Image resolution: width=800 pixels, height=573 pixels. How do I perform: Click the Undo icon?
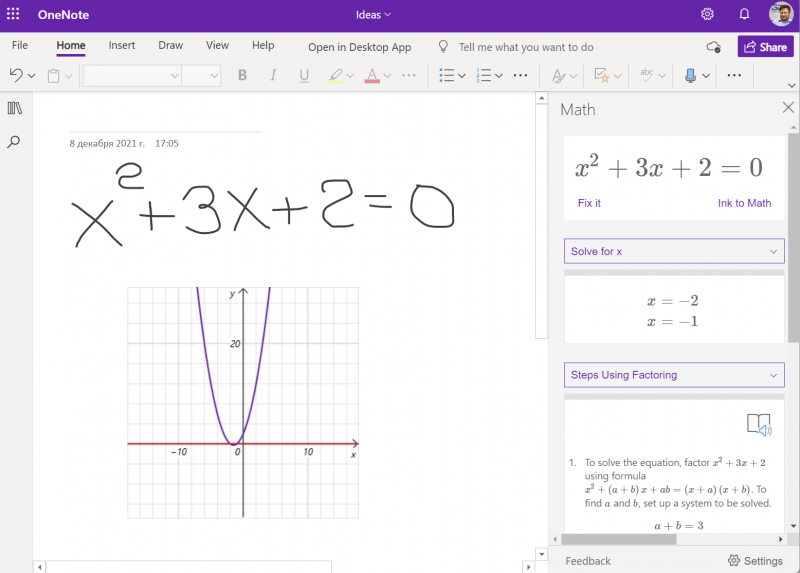point(16,75)
